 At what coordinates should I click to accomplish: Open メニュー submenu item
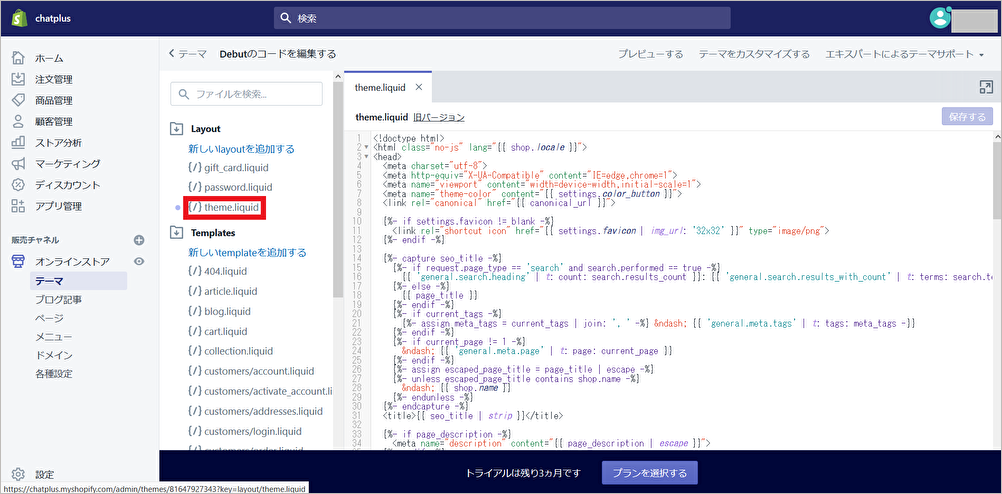(x=54, y=337)
